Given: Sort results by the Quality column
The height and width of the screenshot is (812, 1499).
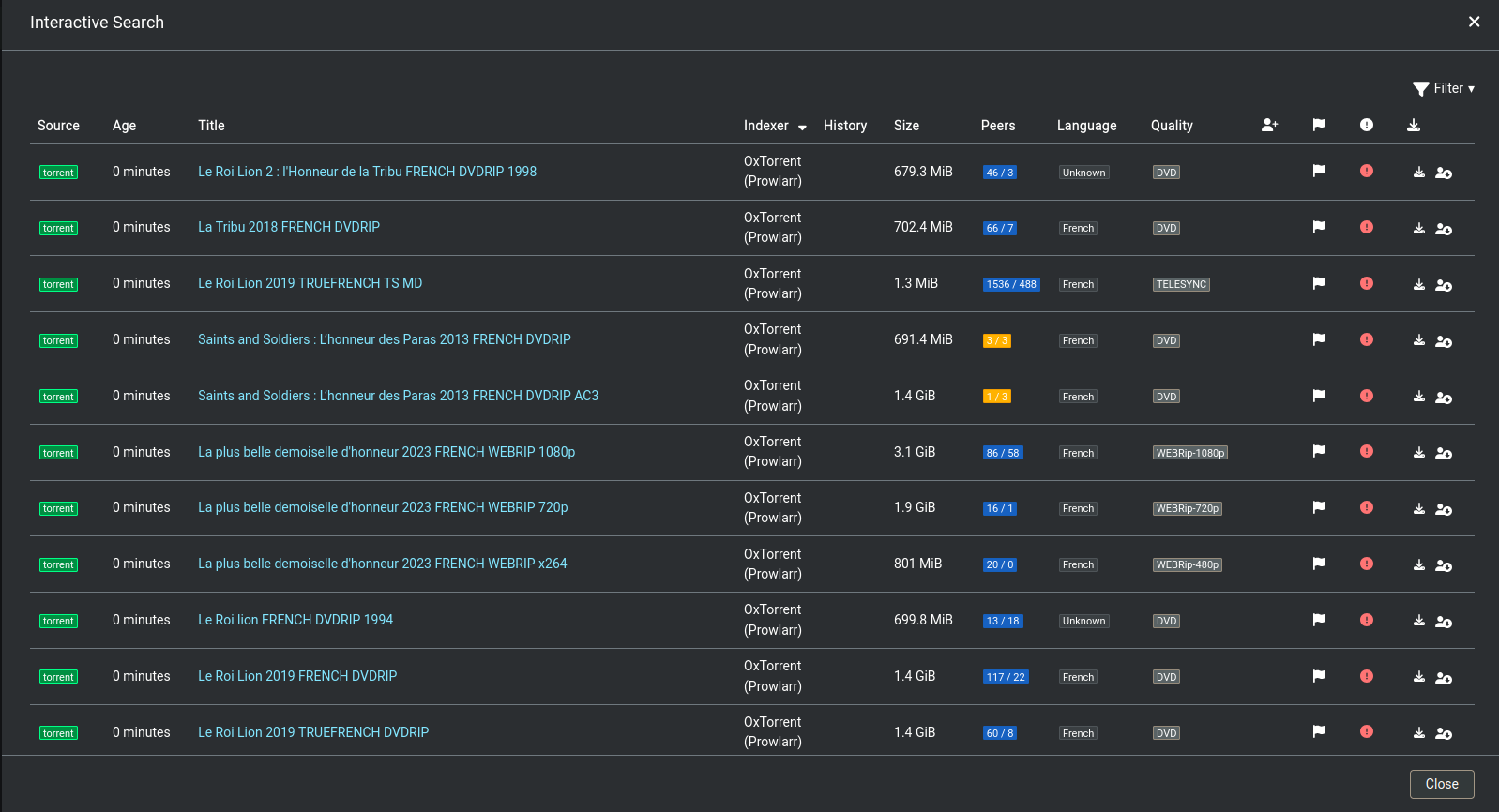Looking at the screenshot, I should click(1171, 126).
